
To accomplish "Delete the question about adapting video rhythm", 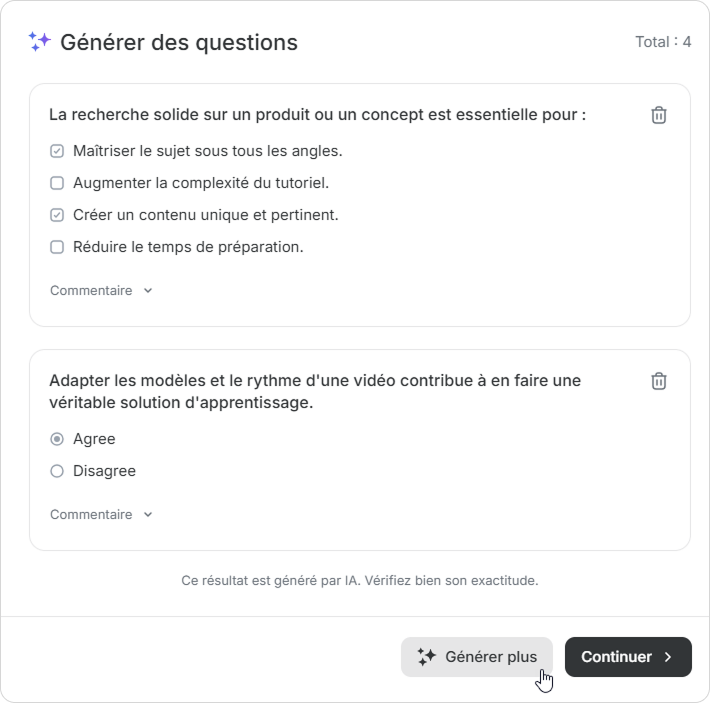I will [659, 381].
